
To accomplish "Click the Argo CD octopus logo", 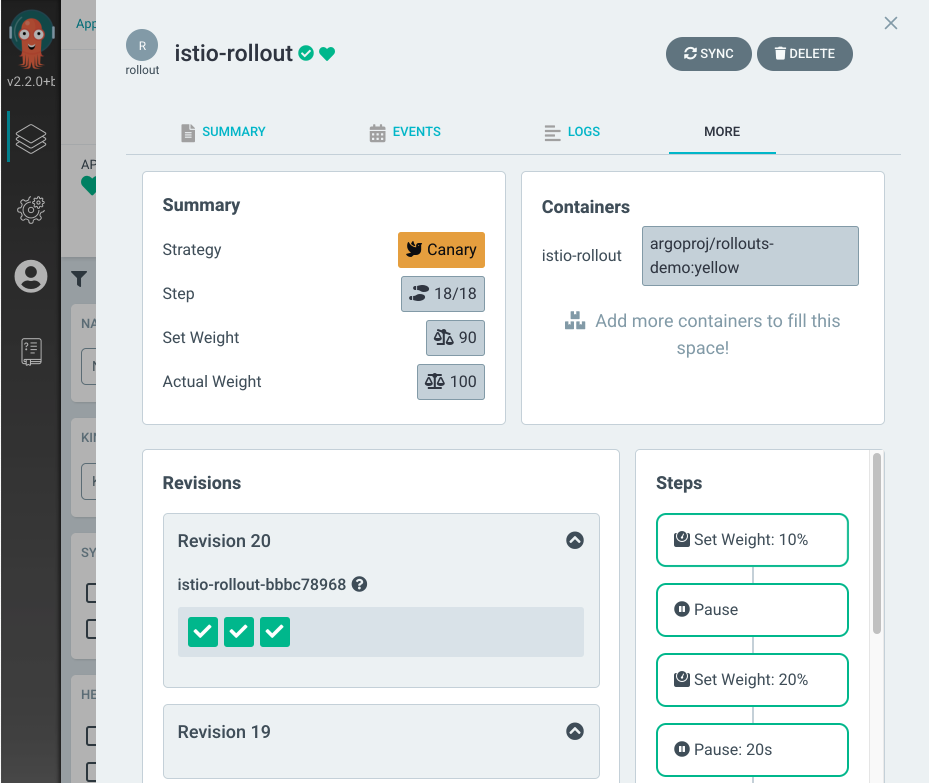I will click(x=31, y=42).
